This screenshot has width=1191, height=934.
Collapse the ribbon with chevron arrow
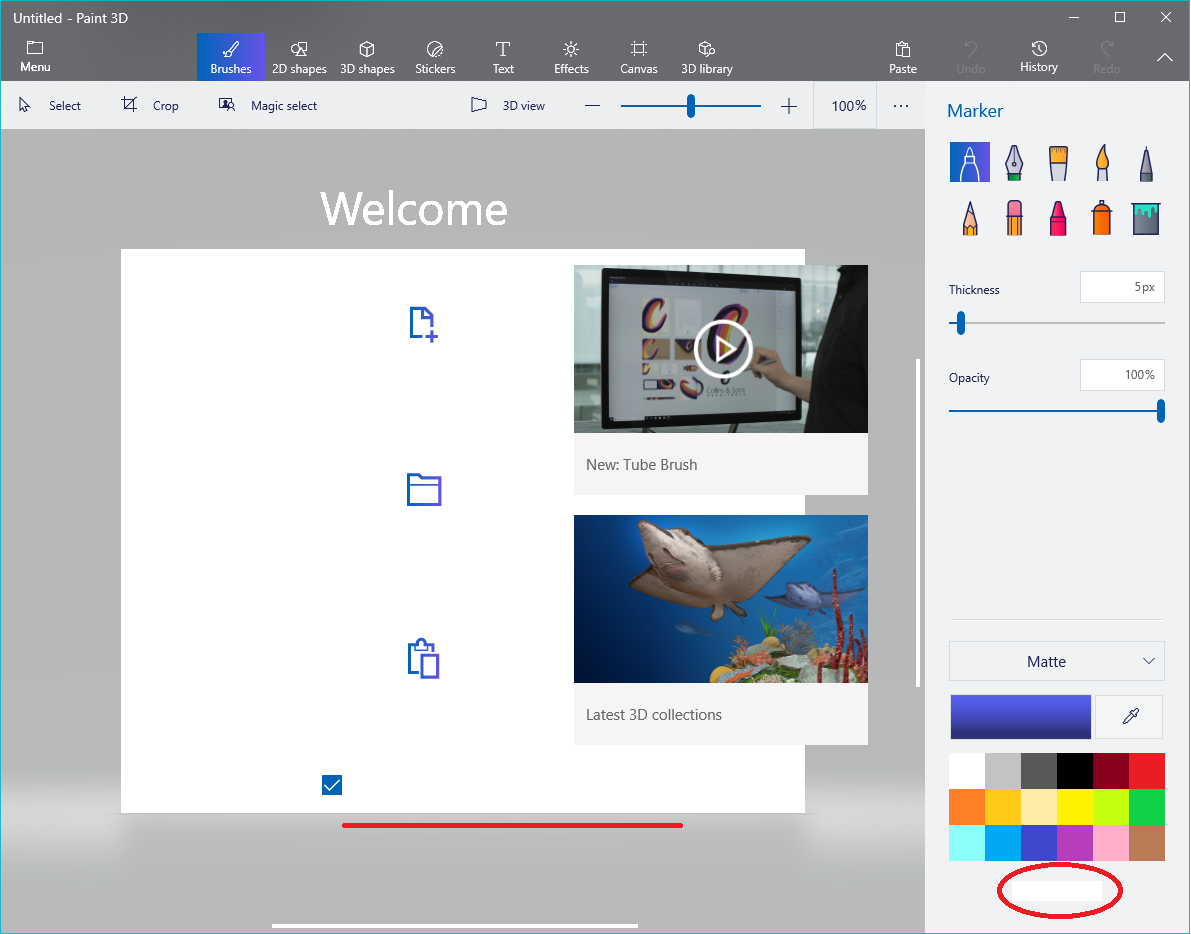click(1165, 58)
